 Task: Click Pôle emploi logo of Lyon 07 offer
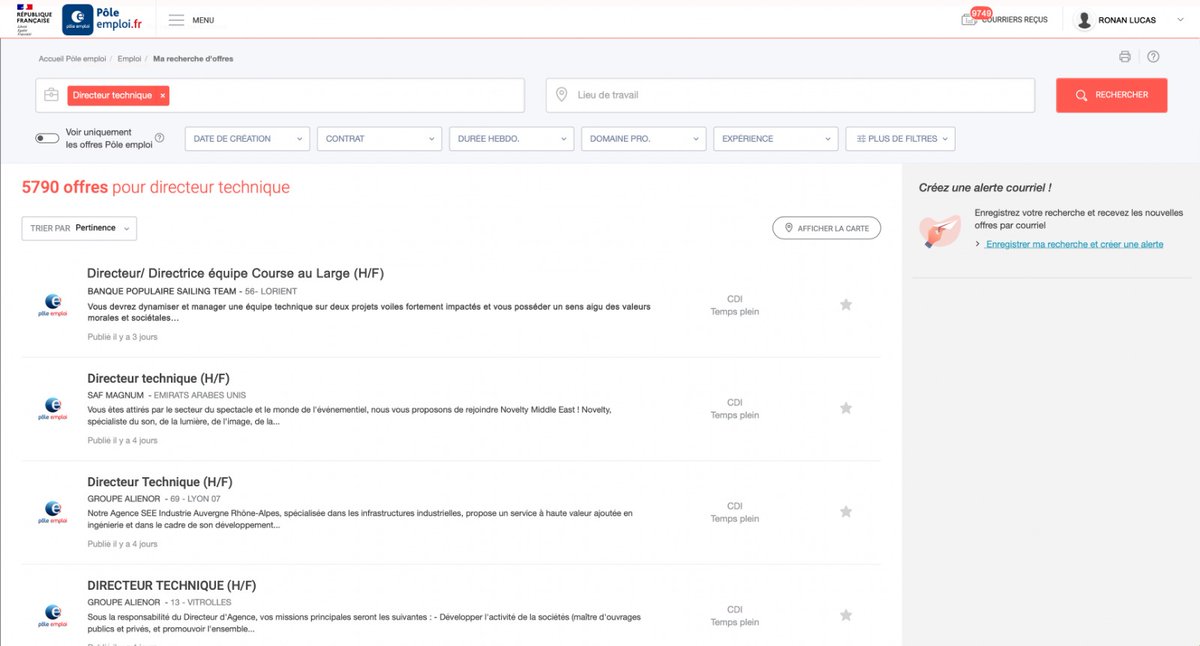pyautogui.click(x=53, y=512)
